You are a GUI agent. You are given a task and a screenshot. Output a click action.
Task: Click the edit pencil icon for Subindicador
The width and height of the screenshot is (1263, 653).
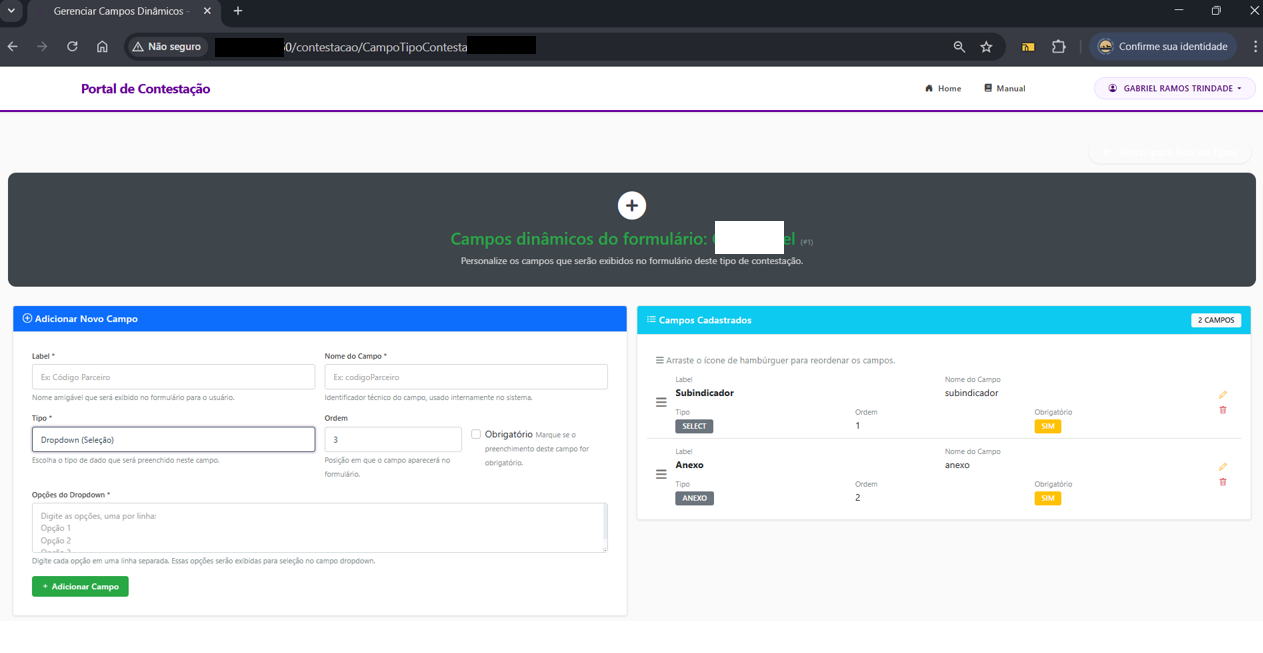click(x=1222, y=394)
